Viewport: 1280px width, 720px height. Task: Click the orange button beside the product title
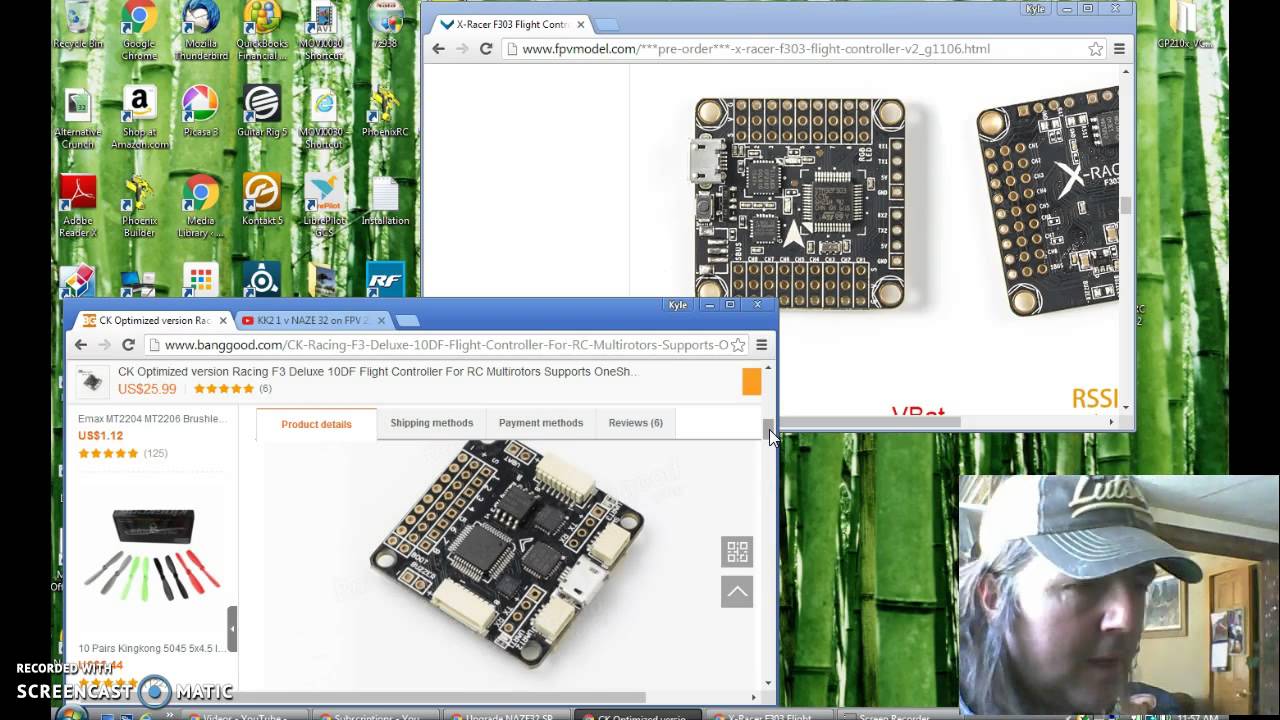(751, 381)
